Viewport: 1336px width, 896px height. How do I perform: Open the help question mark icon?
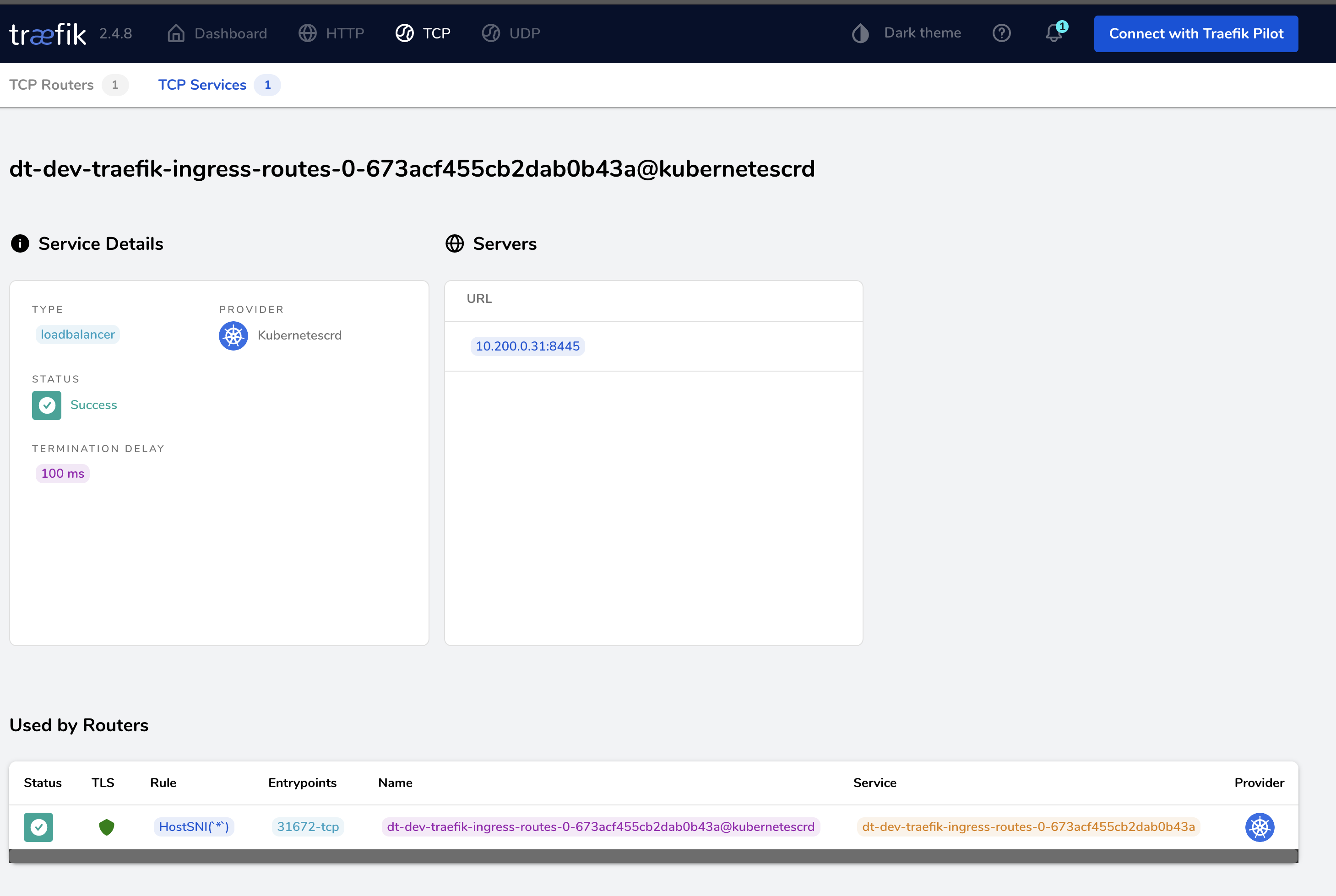1002,33
